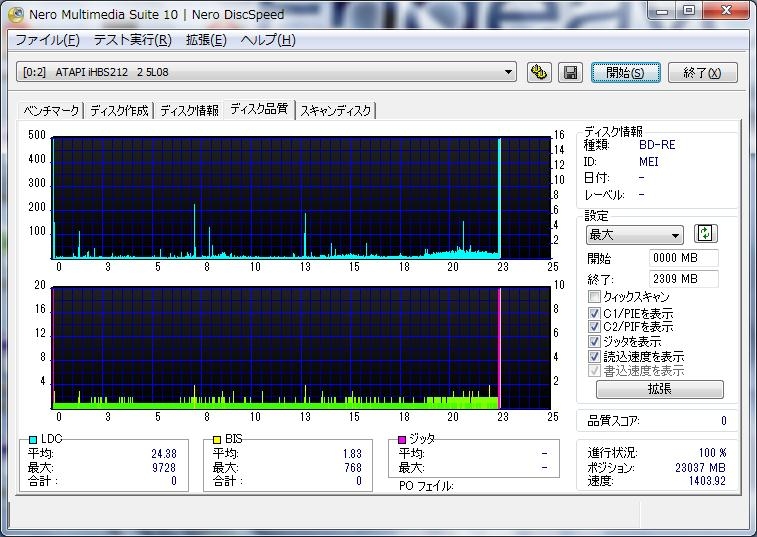Switch to the スキャンディスク tab
Screen dimensions: 757x537
(x=336, y=111)
